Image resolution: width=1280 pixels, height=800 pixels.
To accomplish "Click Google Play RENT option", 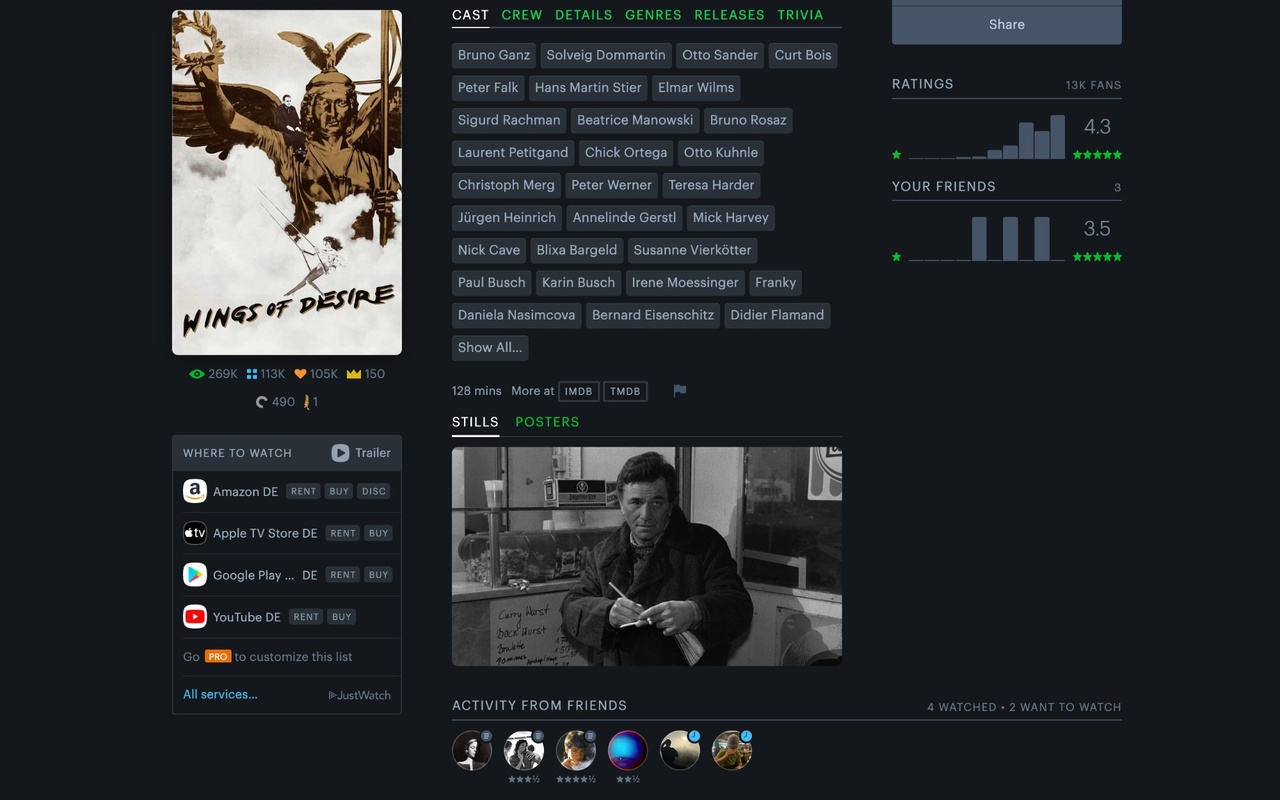I will [343, 575].
